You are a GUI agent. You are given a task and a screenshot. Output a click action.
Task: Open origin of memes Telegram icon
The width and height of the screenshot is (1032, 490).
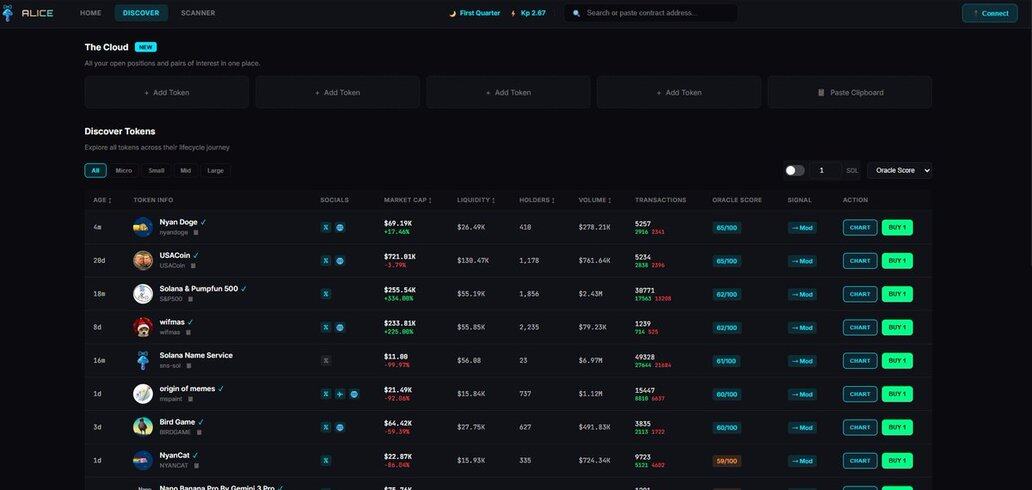point(340,394)
